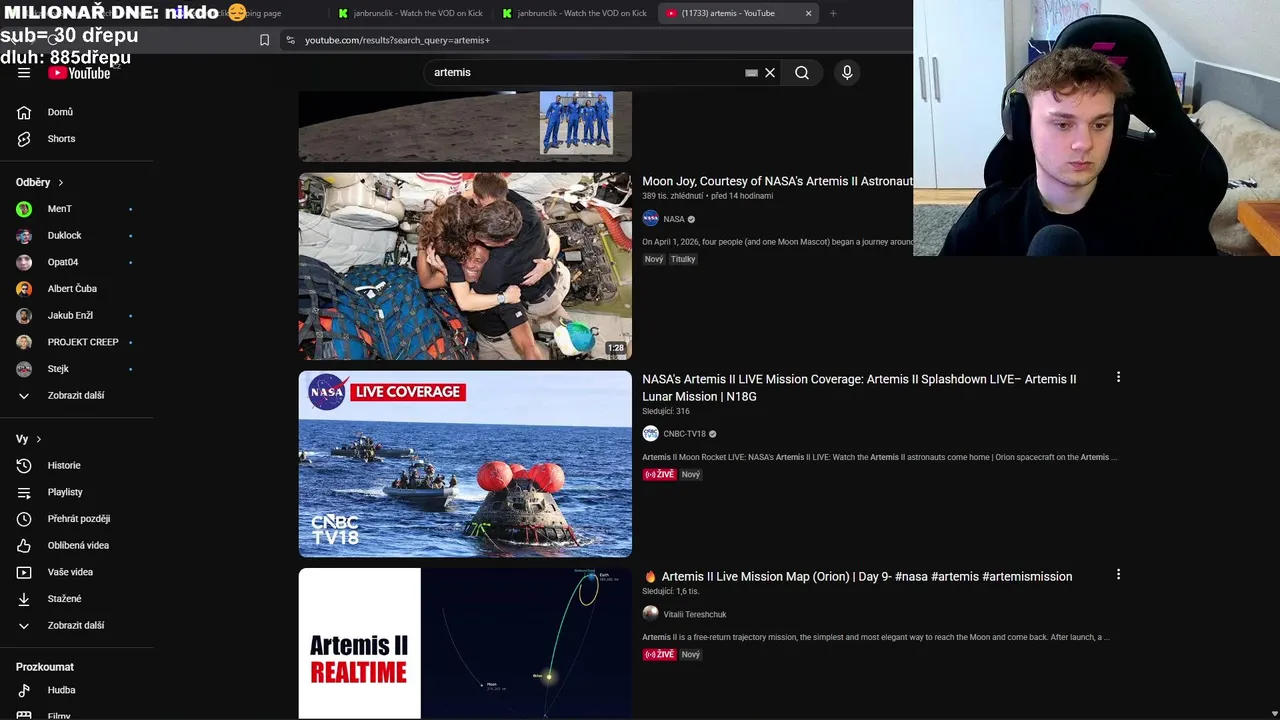This screenshot has width=1280, height=720.
Task: Open the Přehrát později list
Action: [77, 519]
